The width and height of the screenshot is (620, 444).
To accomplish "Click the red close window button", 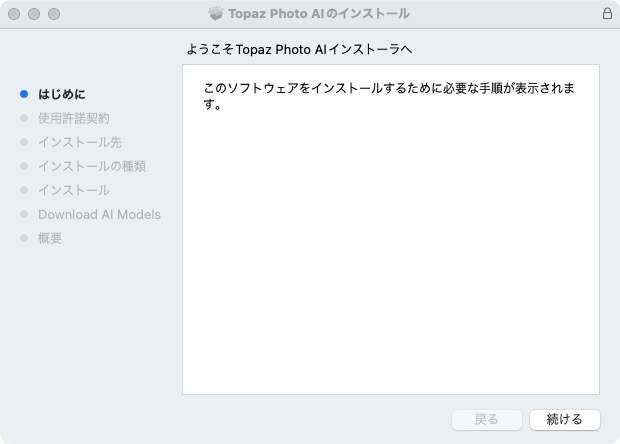I will point(14,14).
